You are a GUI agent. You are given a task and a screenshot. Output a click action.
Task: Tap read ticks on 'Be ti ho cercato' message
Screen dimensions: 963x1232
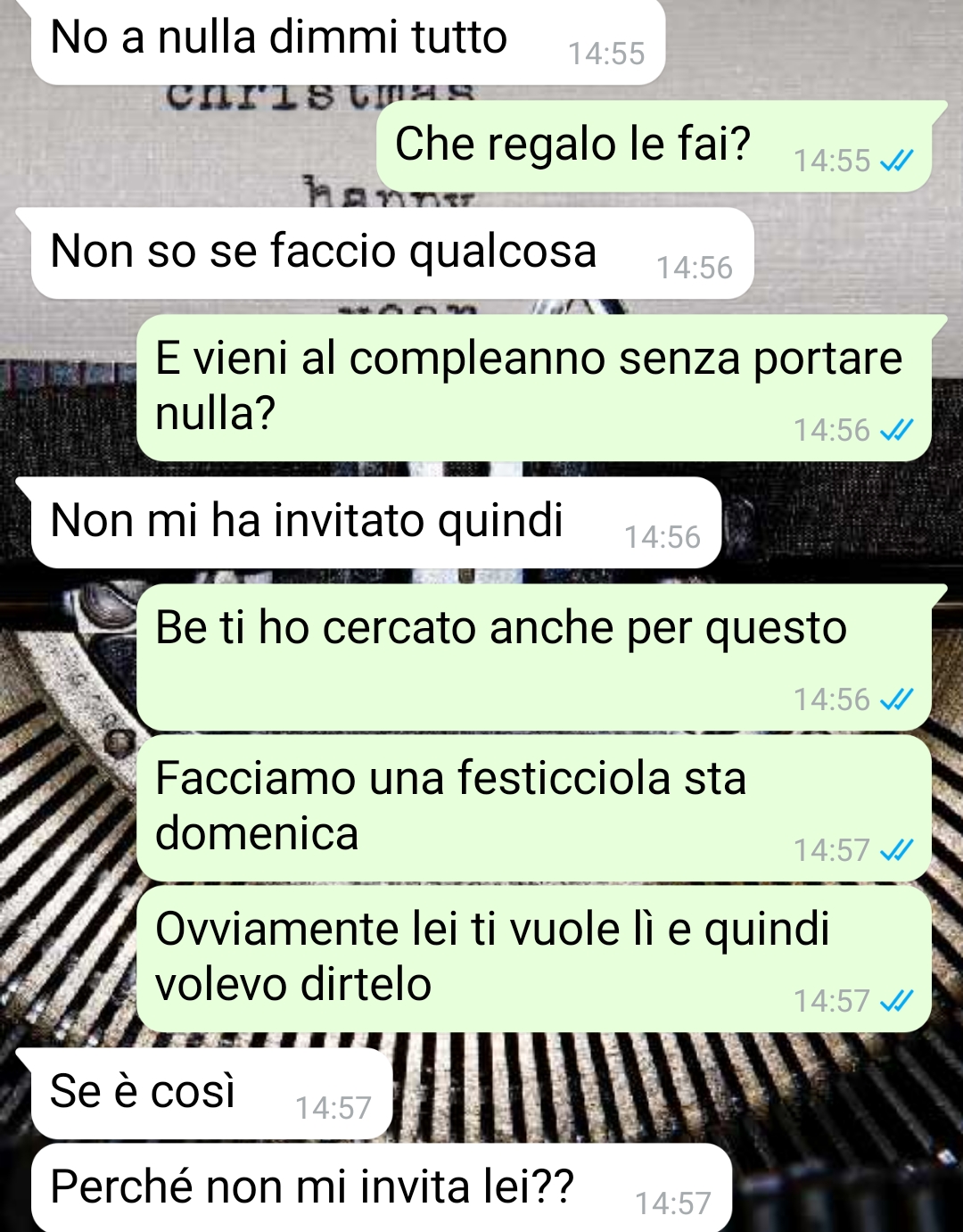pyautogui.click(x=896, y=699)
